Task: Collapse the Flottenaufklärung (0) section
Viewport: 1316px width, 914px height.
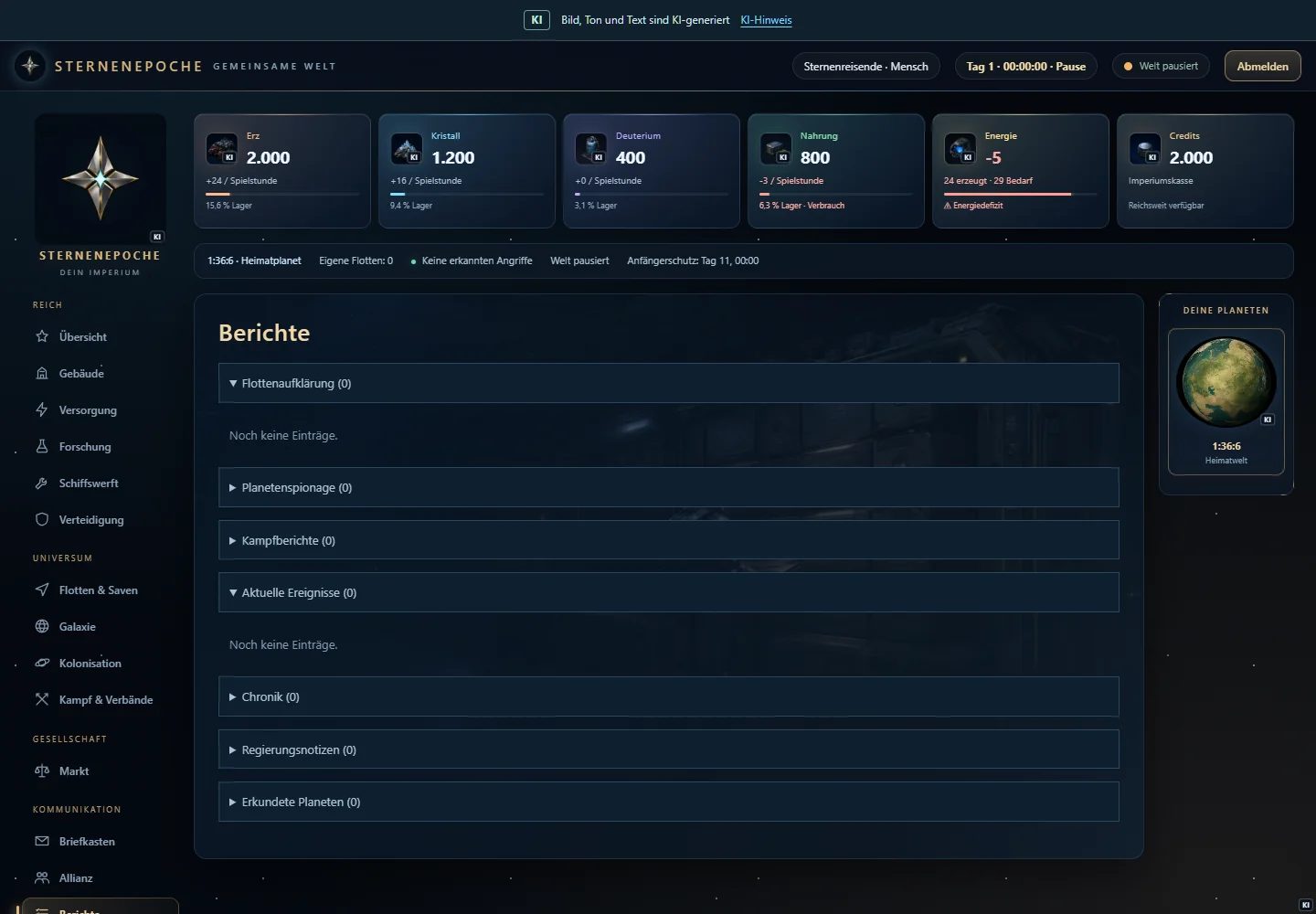Action: pos(669,383)
